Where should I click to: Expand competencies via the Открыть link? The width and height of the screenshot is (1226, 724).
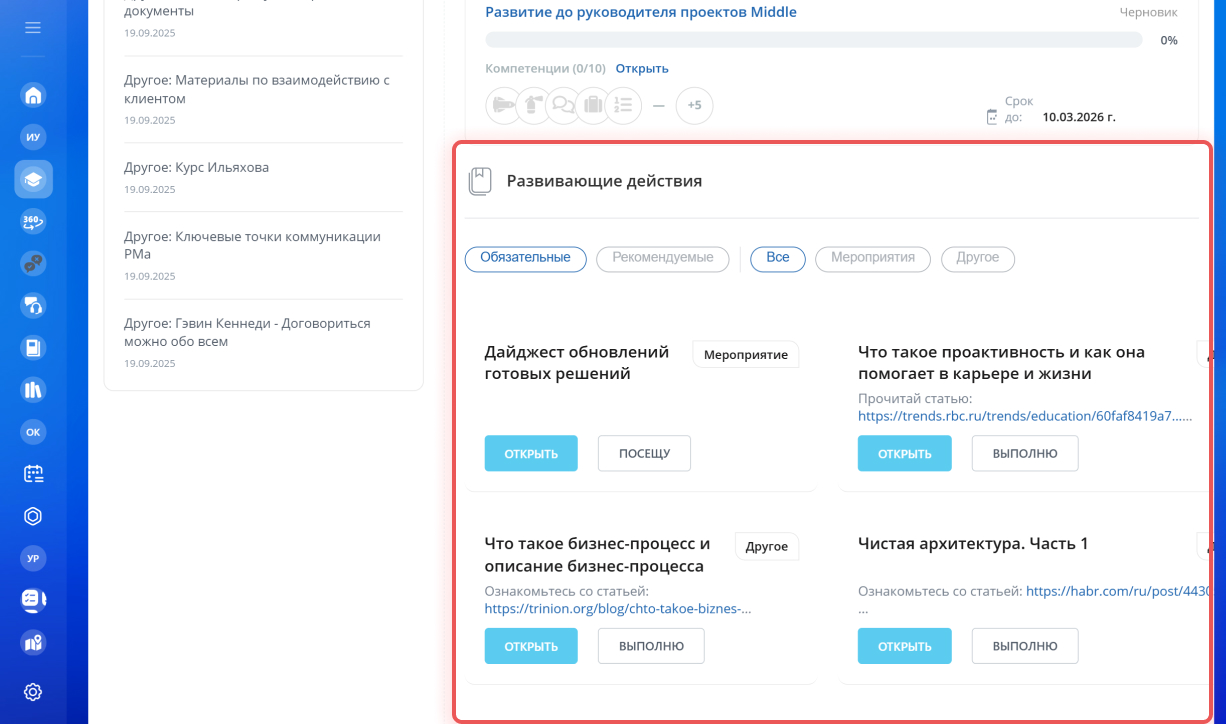[x=642, y=69]
